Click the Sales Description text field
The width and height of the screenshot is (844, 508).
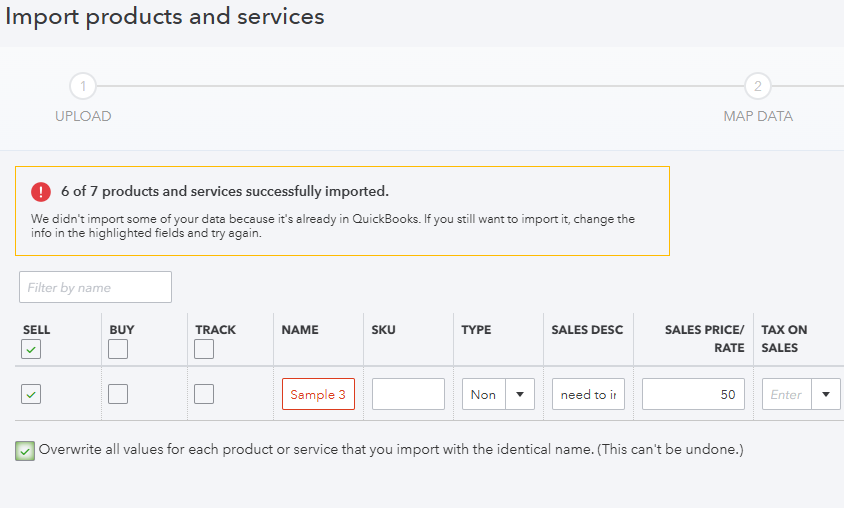click(x=588, y=394)
